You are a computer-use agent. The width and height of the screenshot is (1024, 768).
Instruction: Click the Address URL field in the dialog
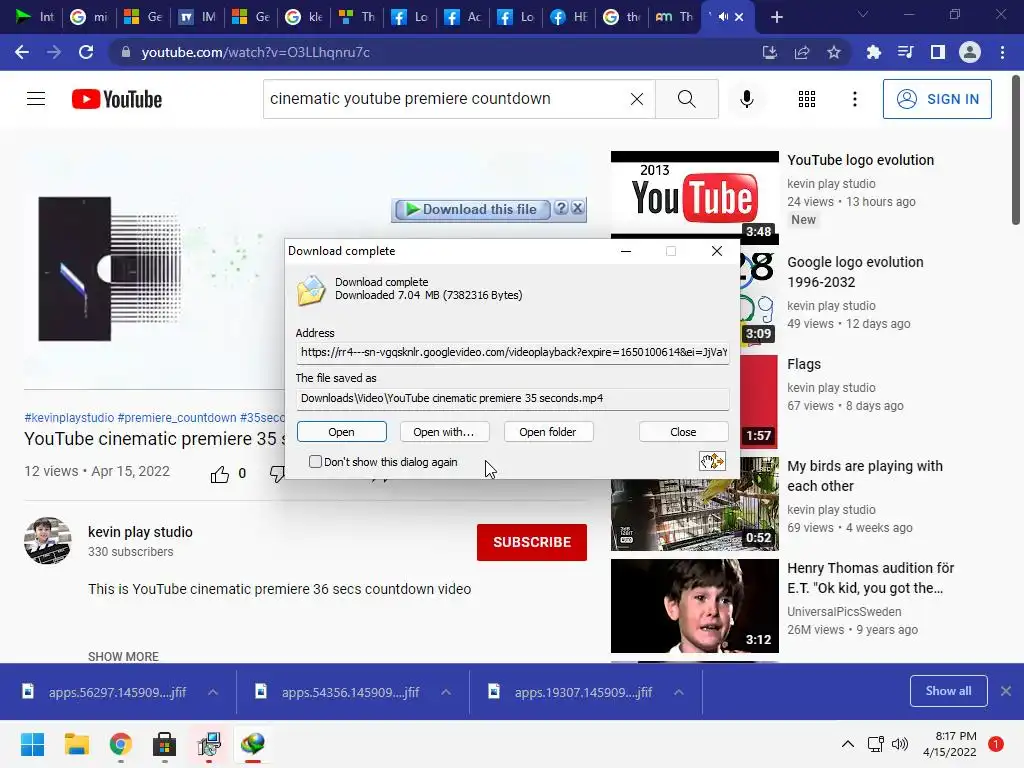coord(513,352)
